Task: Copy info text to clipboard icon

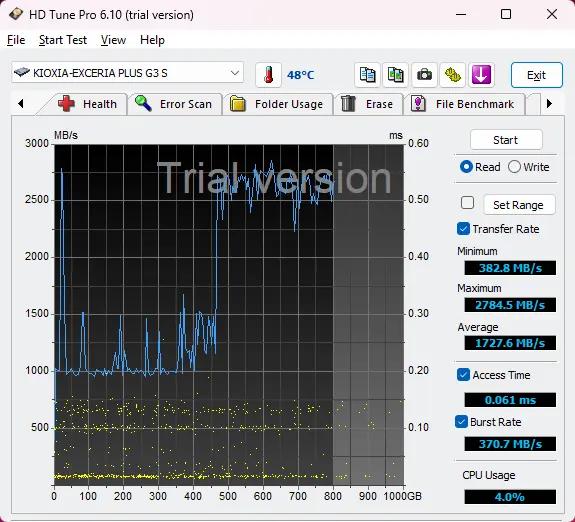Action: (x=367, y=75)
